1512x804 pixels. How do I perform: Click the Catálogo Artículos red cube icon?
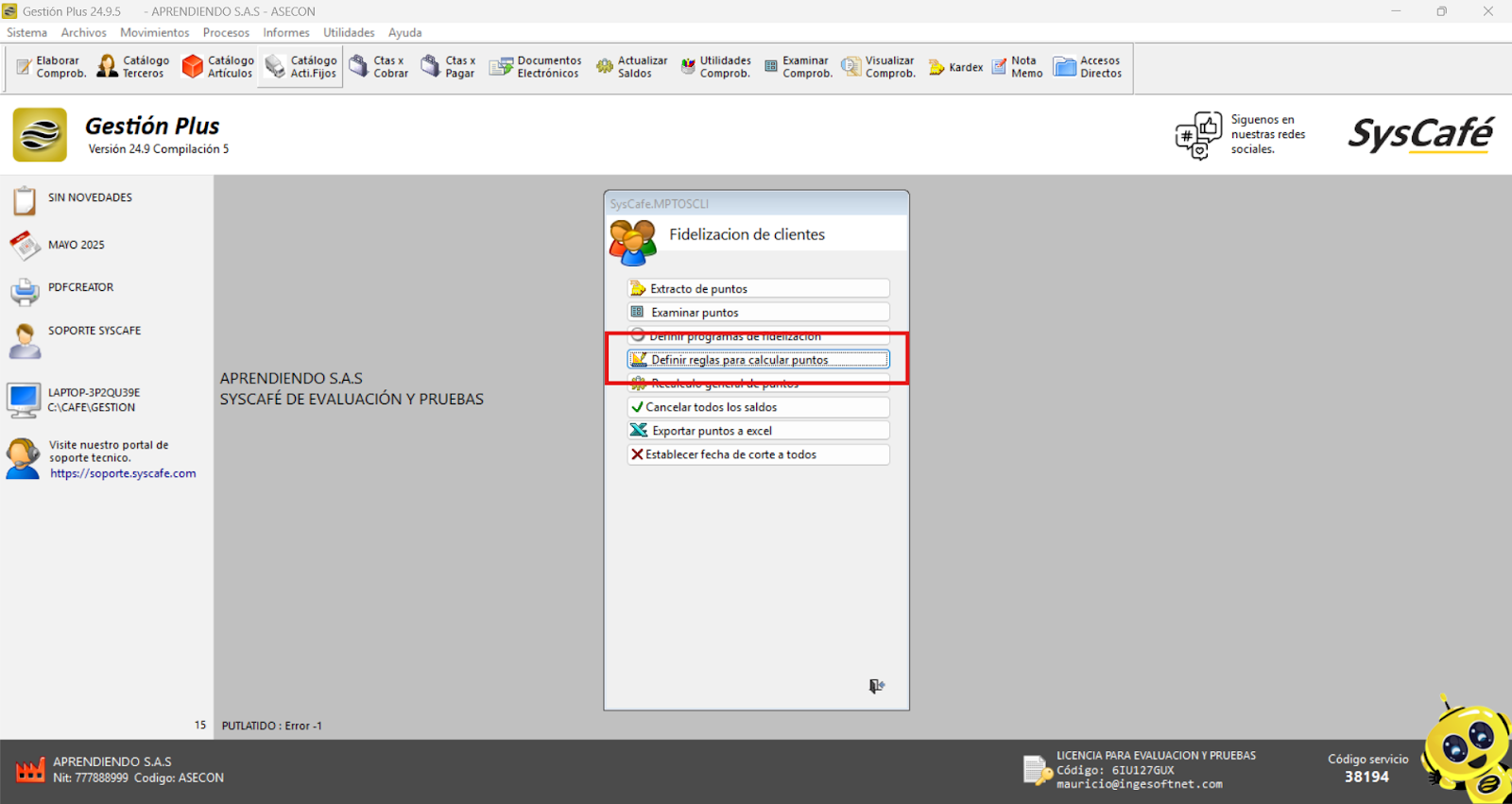[193, 66]
